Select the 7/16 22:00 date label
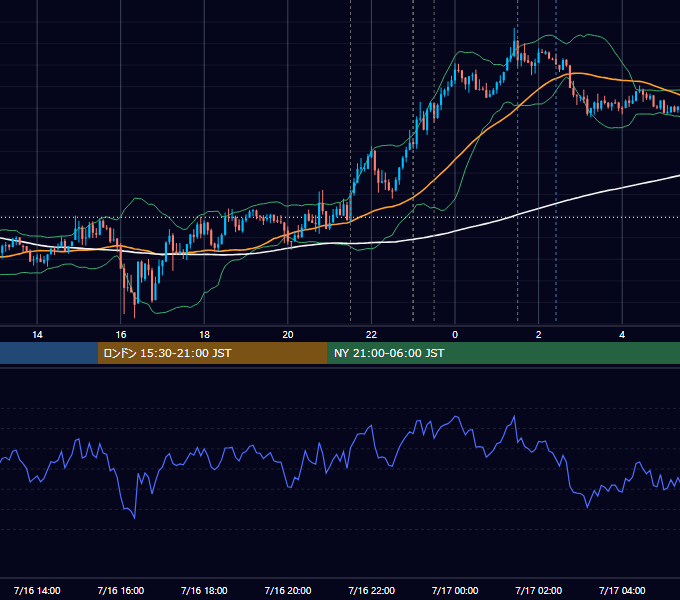 [x=371, y=590]
